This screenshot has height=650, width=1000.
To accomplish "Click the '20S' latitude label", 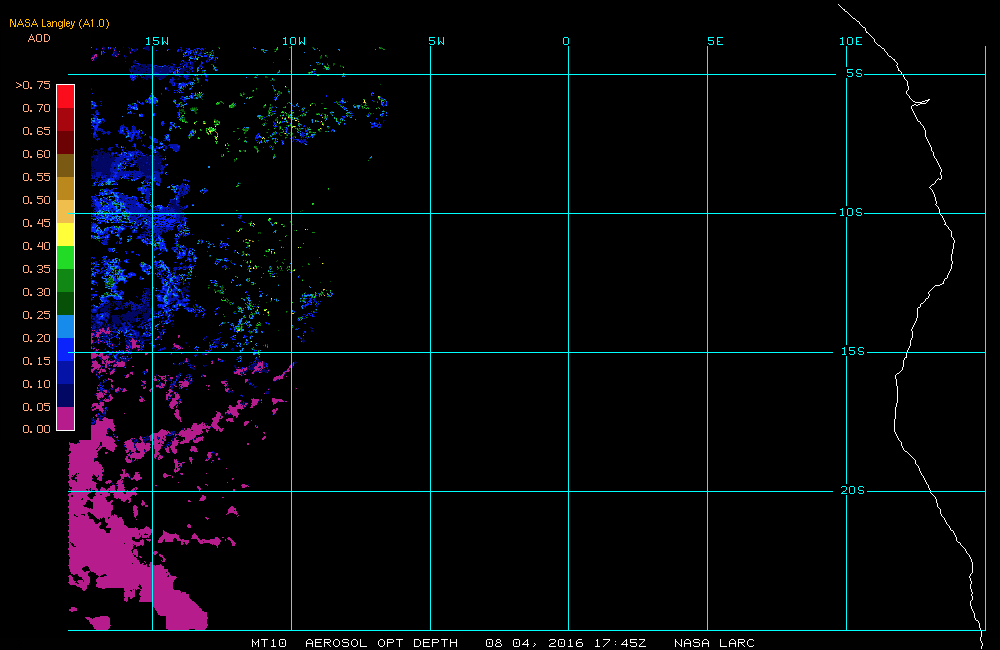I will 853,491.
